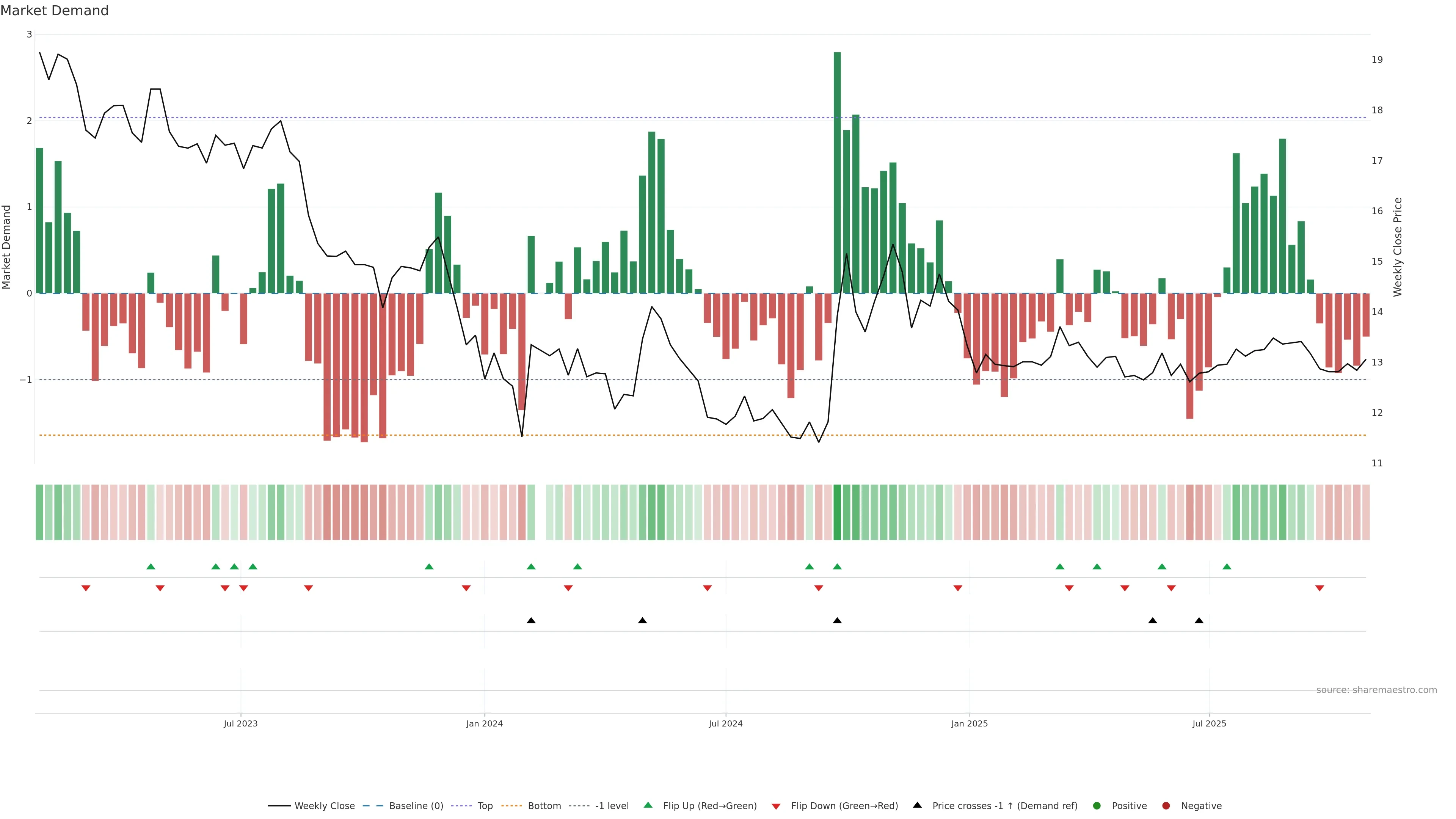Click the rightmost red flip-down triangle marker
Screen dimensions: 1456x819
point(1320,588)
